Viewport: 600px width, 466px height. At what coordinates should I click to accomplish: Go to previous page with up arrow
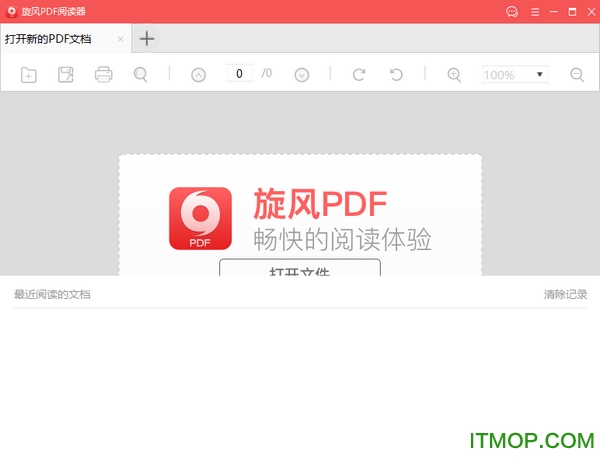tap(198, 75)
